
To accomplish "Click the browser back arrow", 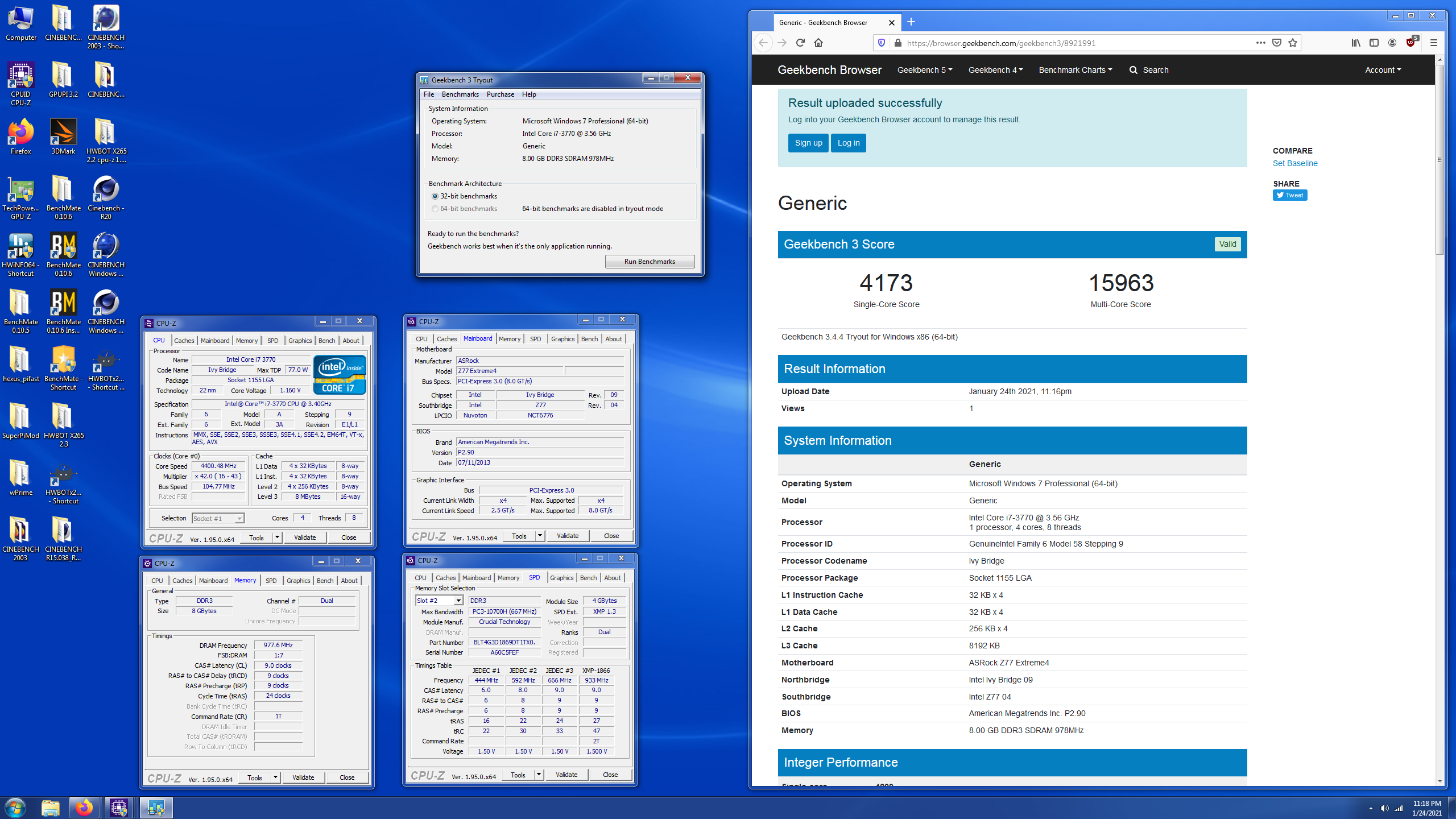I will point(763,43).
